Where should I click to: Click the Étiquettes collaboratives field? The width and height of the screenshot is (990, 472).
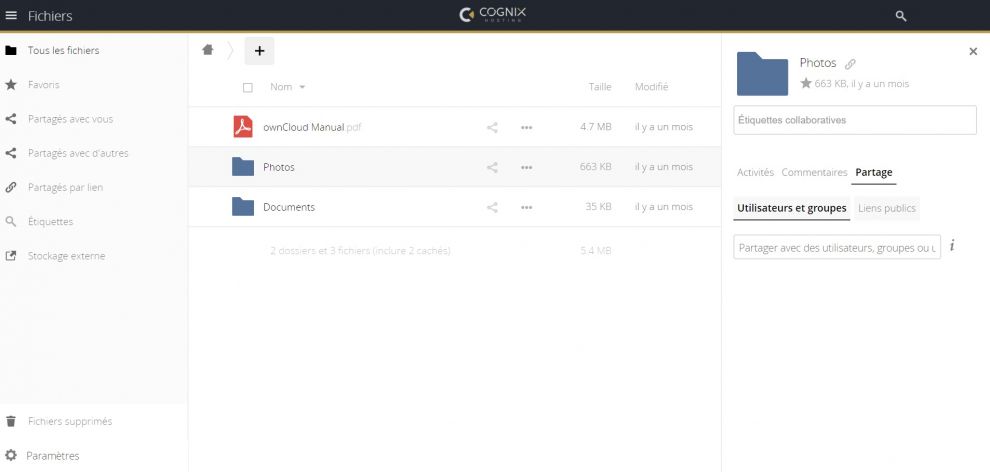(x=855, y=120)
